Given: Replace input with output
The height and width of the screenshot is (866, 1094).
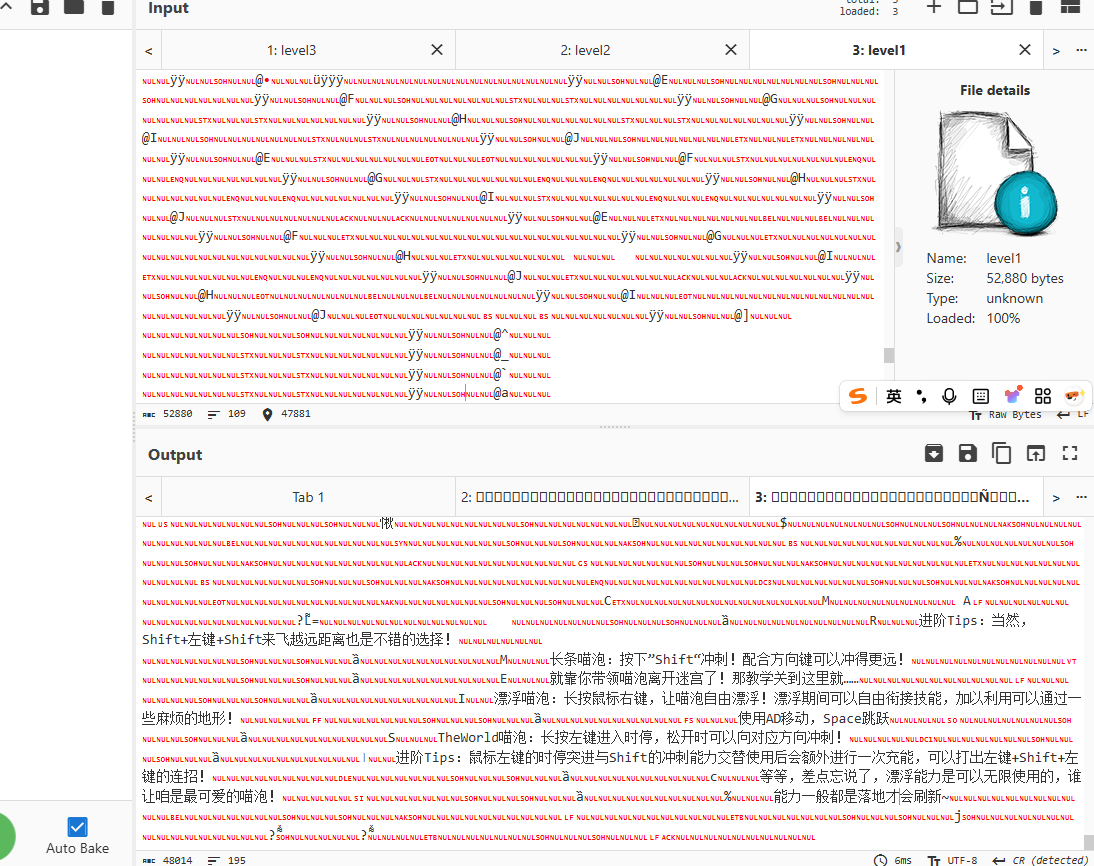Looking at the screenshot, I should click(x=1035, y=454).
